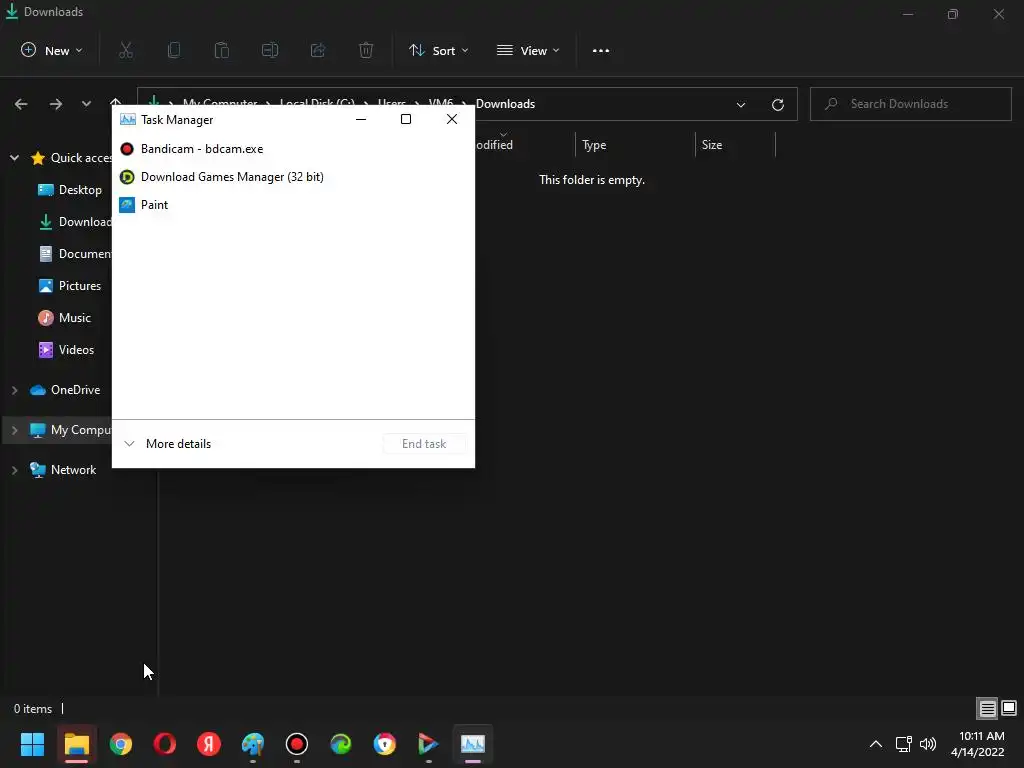The height and width of the screenshot is (768, 1024).
Task: Expand the OneDrive tree node
Action: [x=14, y=390]
